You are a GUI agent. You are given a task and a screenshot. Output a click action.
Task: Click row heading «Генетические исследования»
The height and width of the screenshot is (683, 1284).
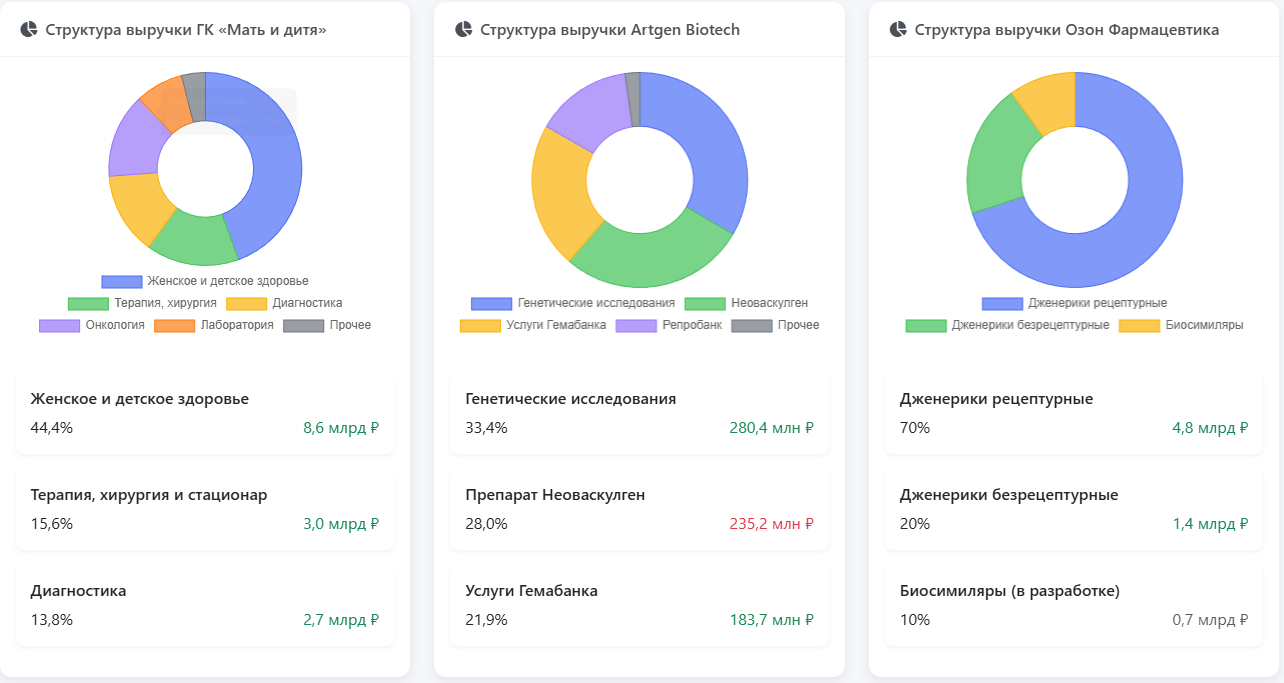point(571,399)
